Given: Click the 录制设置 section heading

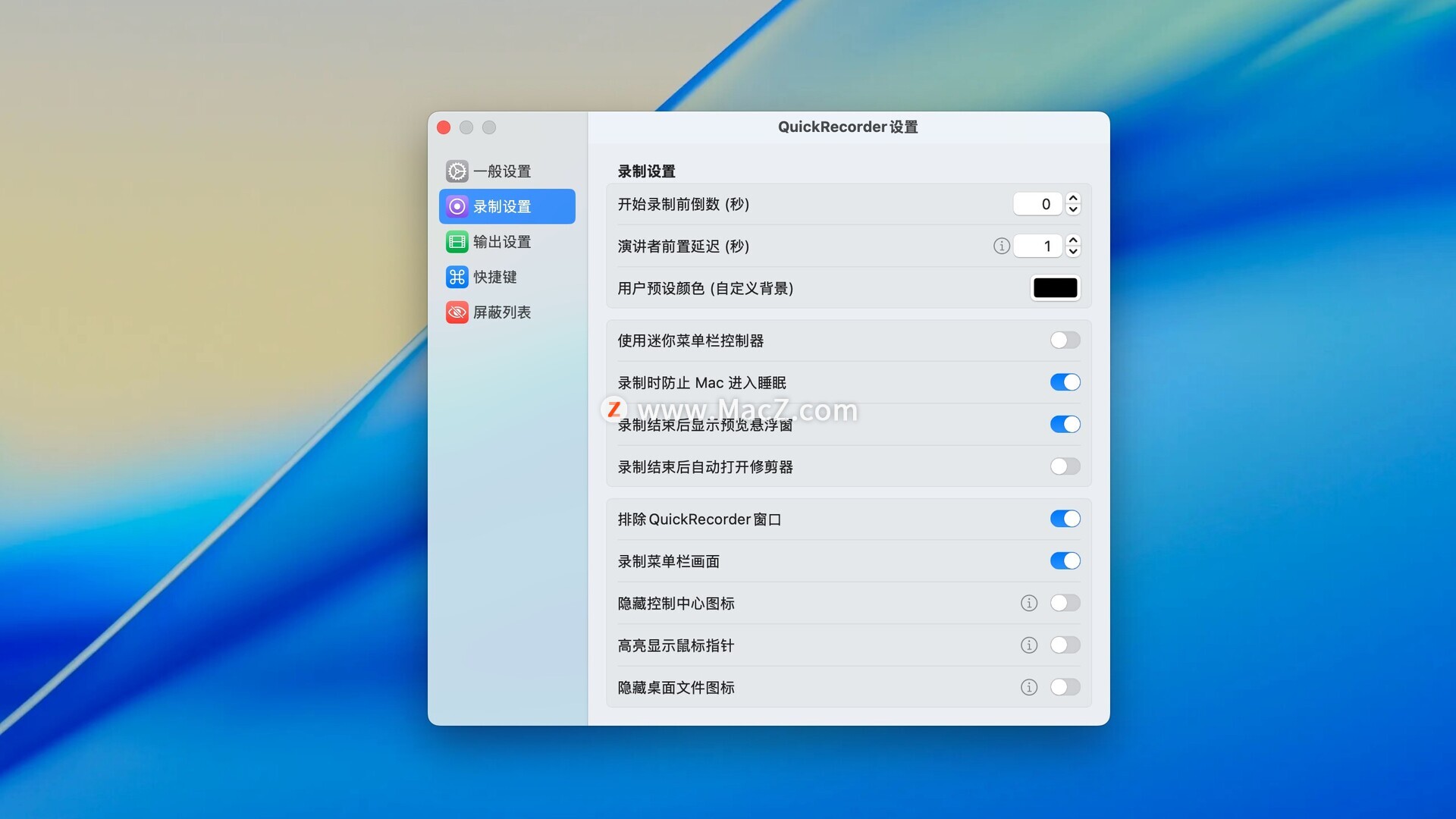Looking at the screenshot, I should click(x=646, y=171).
